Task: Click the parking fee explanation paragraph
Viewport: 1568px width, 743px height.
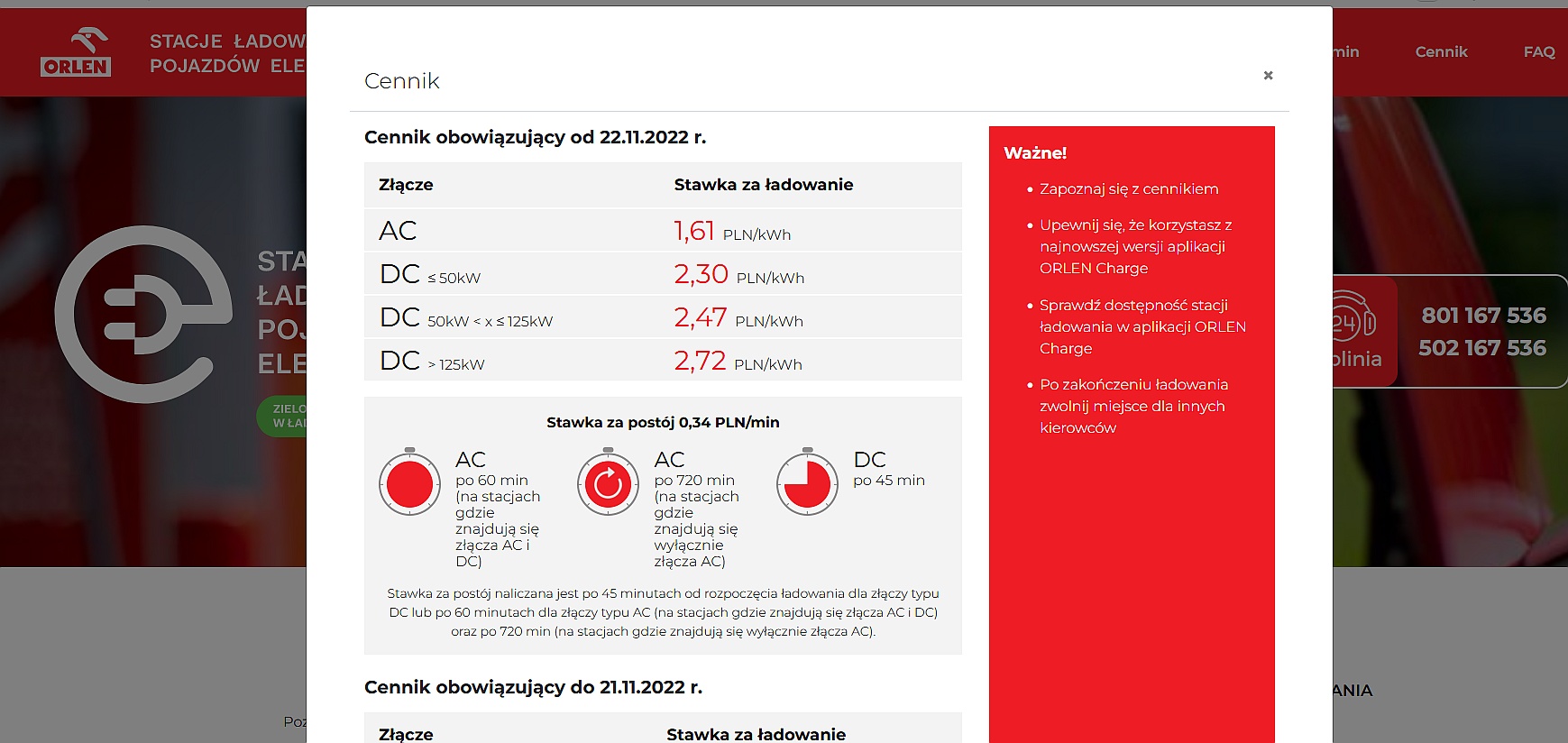Action: 664,612
